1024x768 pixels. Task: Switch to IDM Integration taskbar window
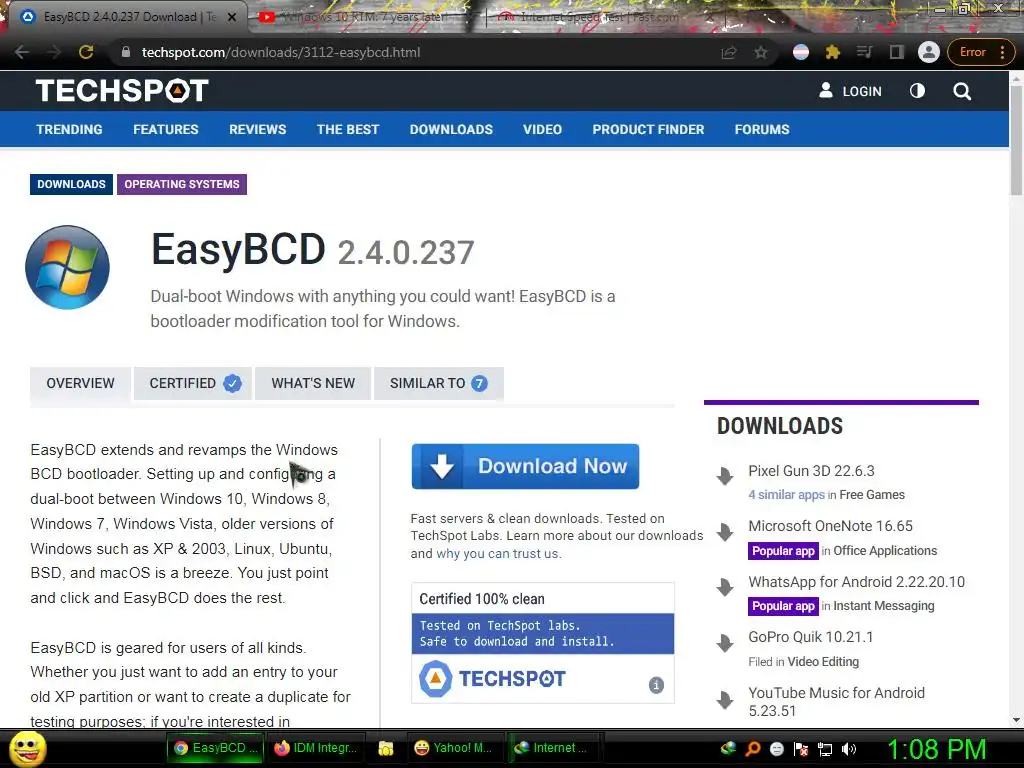[317, 748]
